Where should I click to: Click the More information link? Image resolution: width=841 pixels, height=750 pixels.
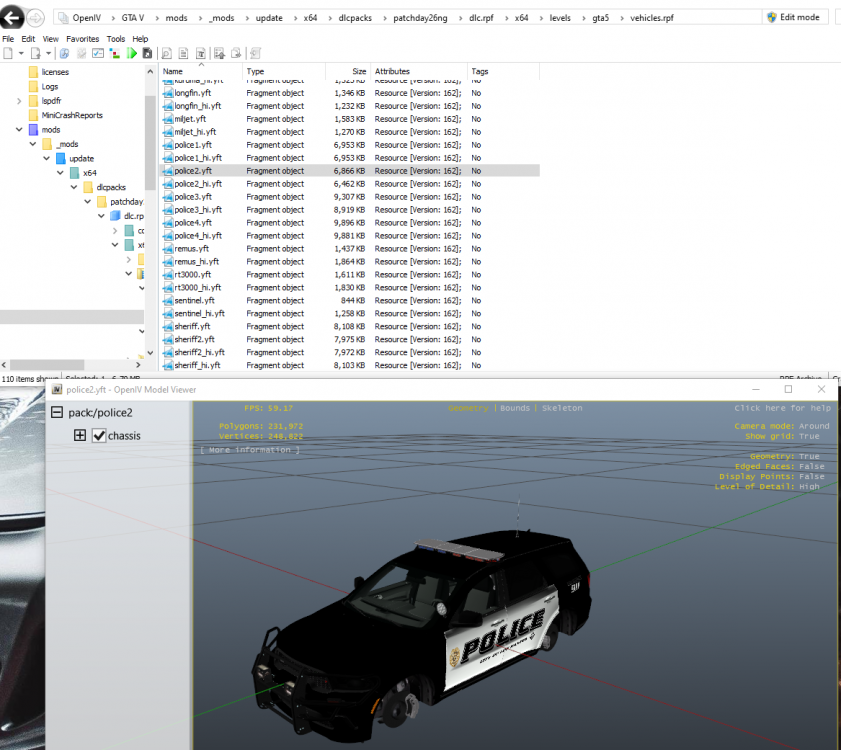(249, 450)
